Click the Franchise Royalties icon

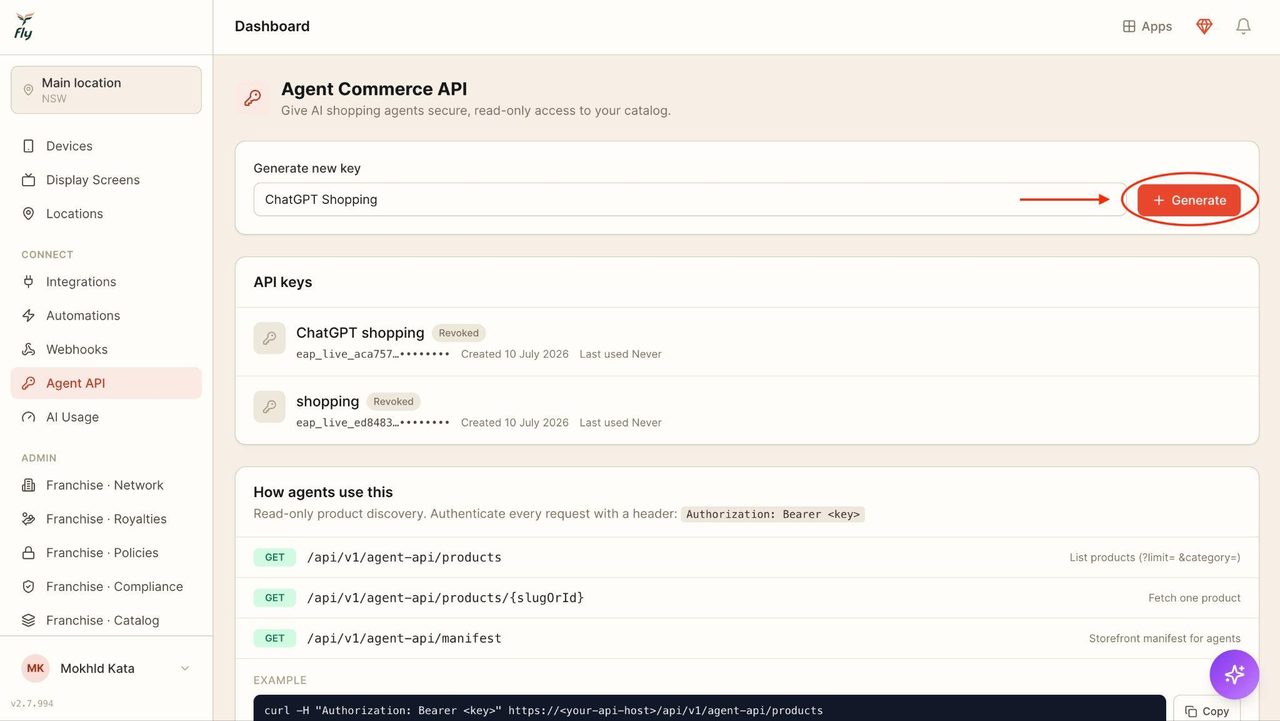[28, 519]
